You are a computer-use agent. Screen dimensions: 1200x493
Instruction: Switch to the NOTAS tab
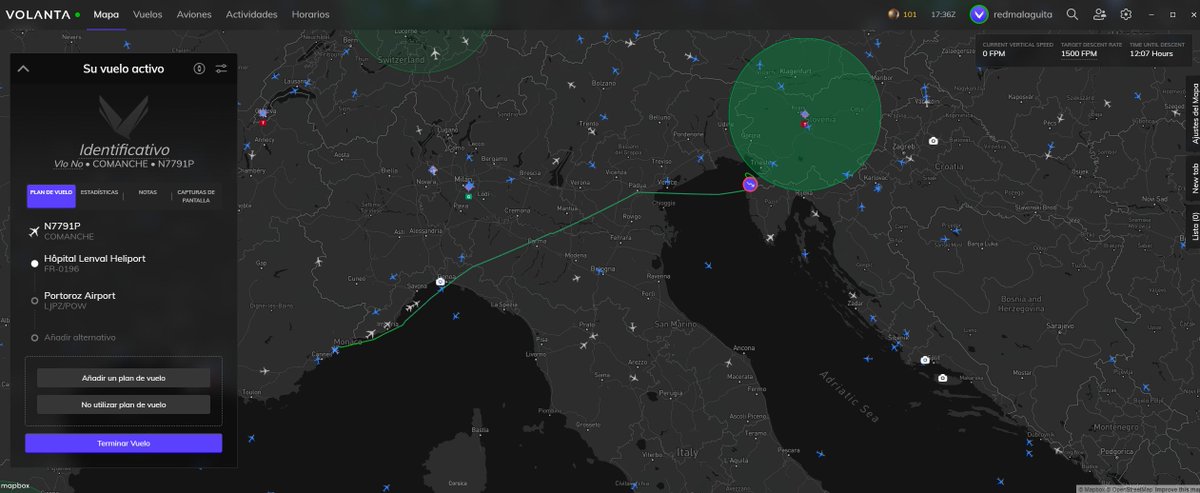[x=148, y=191]
